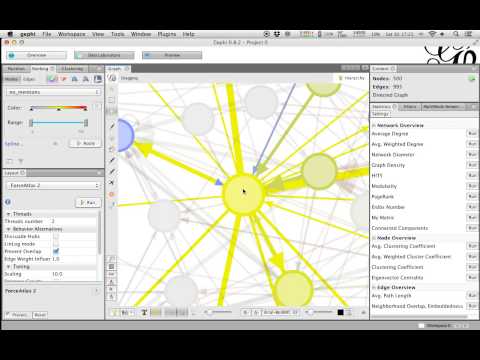Open the Preview view
Image resolution: width=480 pixels, height=360 pixels.
(x=172, y=55)
